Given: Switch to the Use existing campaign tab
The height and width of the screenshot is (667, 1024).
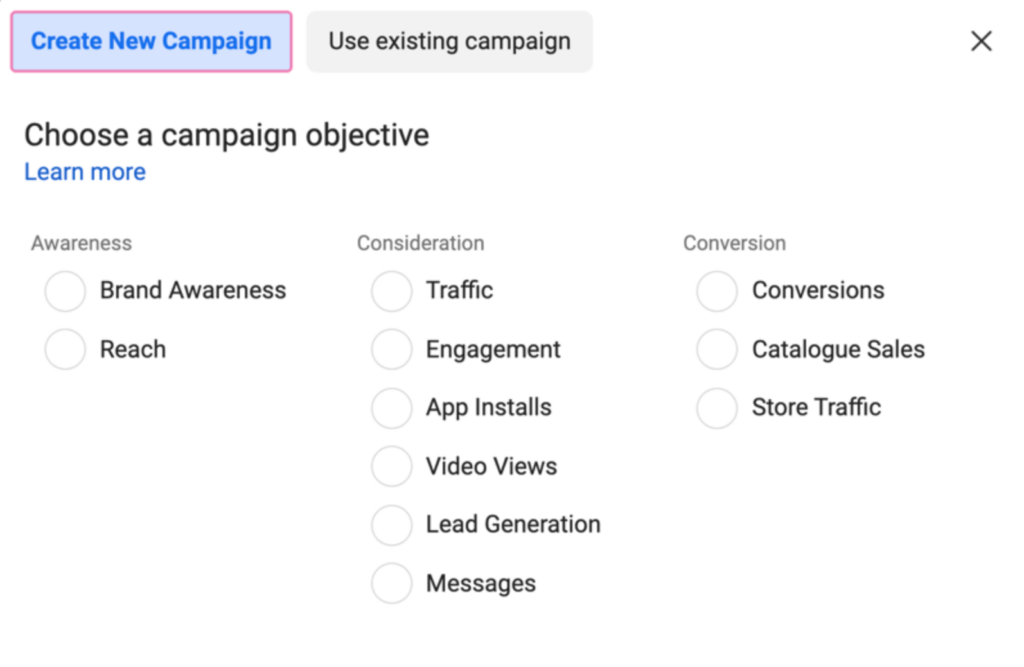Looking at the screenshot, I should point(448,41).
